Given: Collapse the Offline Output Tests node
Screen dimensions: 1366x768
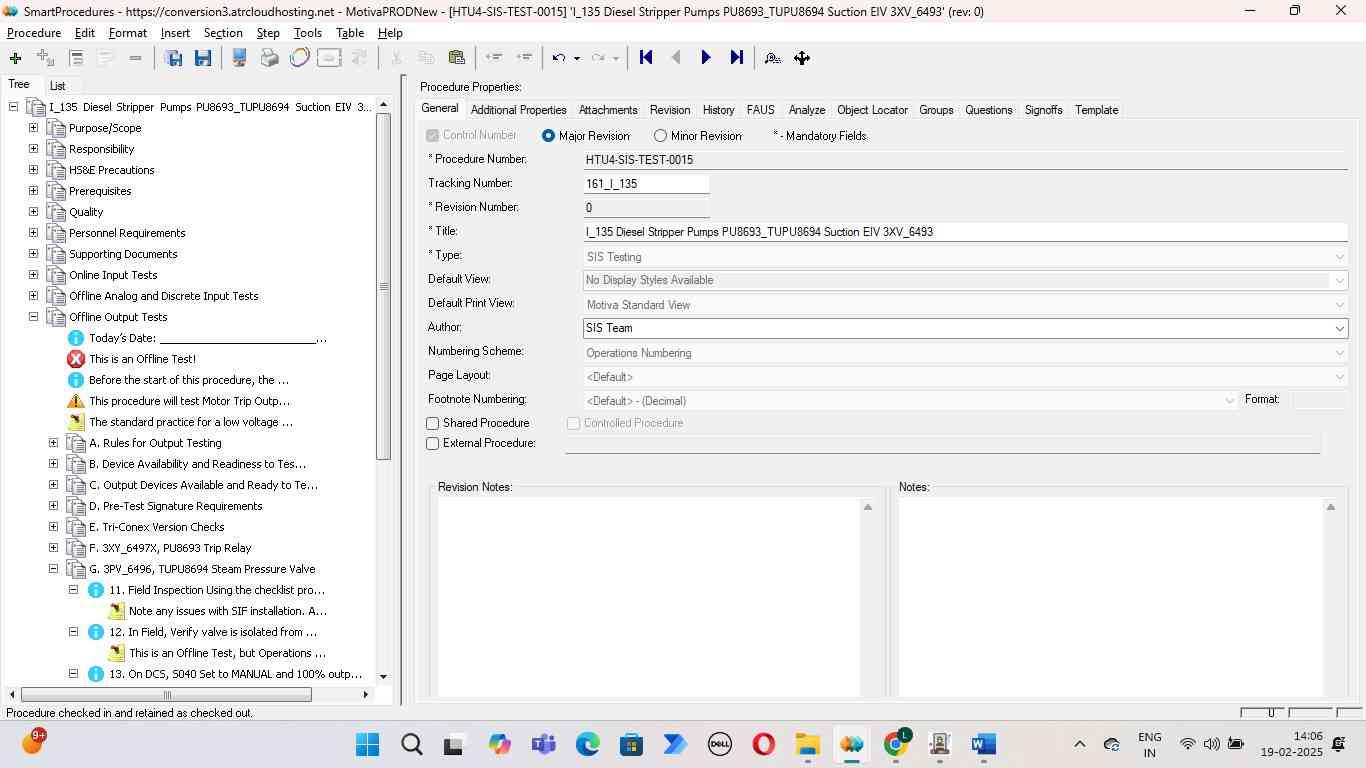Looking at the screenshot, I should [33, 317].
